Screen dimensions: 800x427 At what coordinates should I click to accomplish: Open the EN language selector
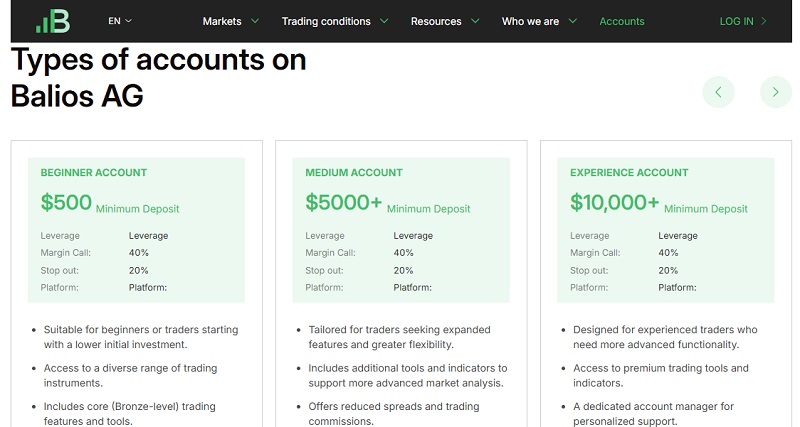(120, 21)
